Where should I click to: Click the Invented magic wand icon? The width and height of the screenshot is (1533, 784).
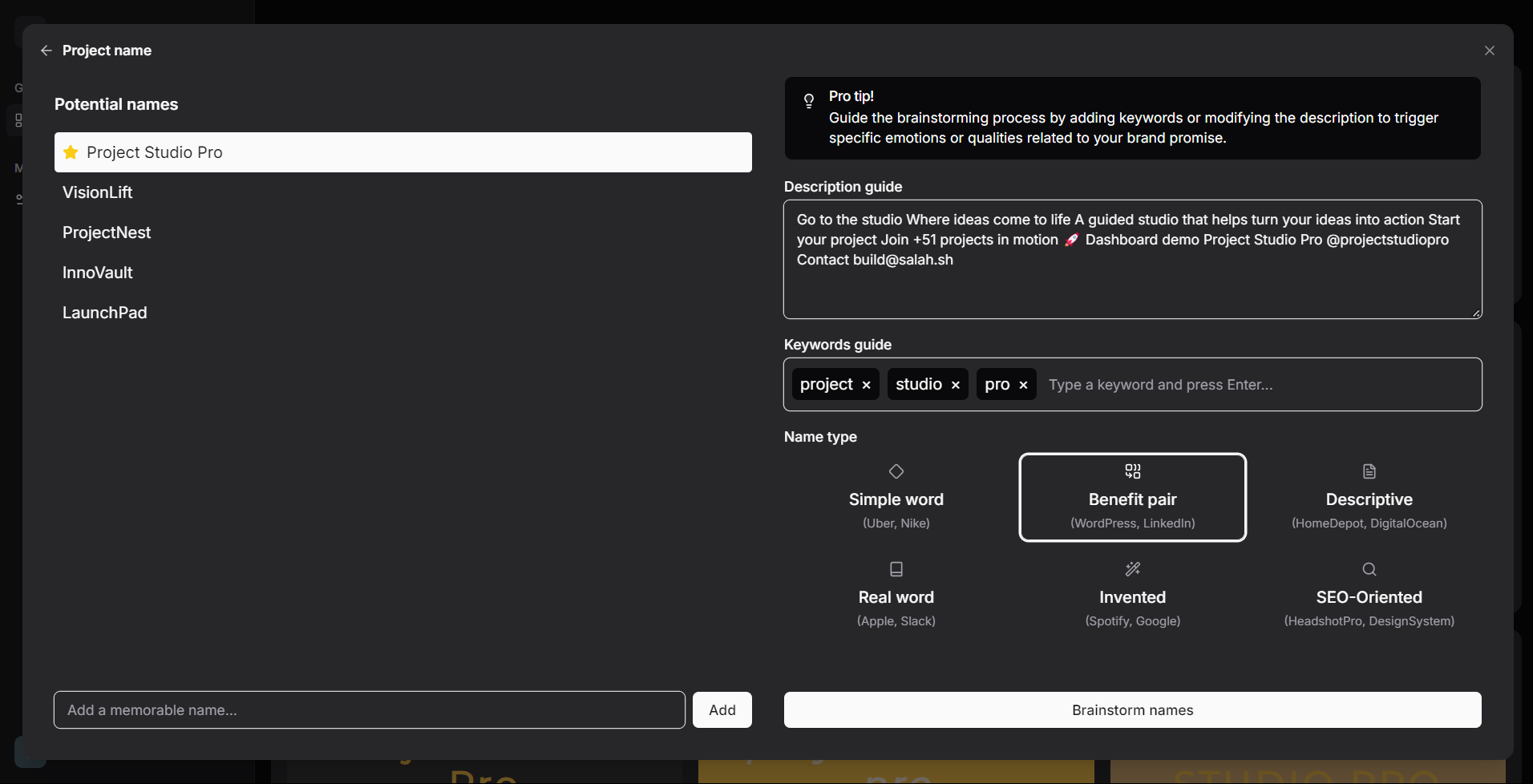[1131, 569]
